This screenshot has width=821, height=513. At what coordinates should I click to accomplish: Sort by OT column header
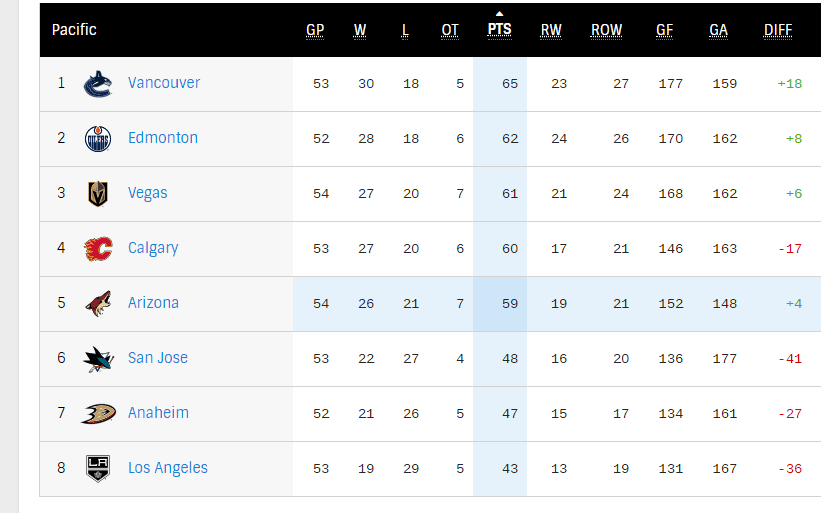450,30
